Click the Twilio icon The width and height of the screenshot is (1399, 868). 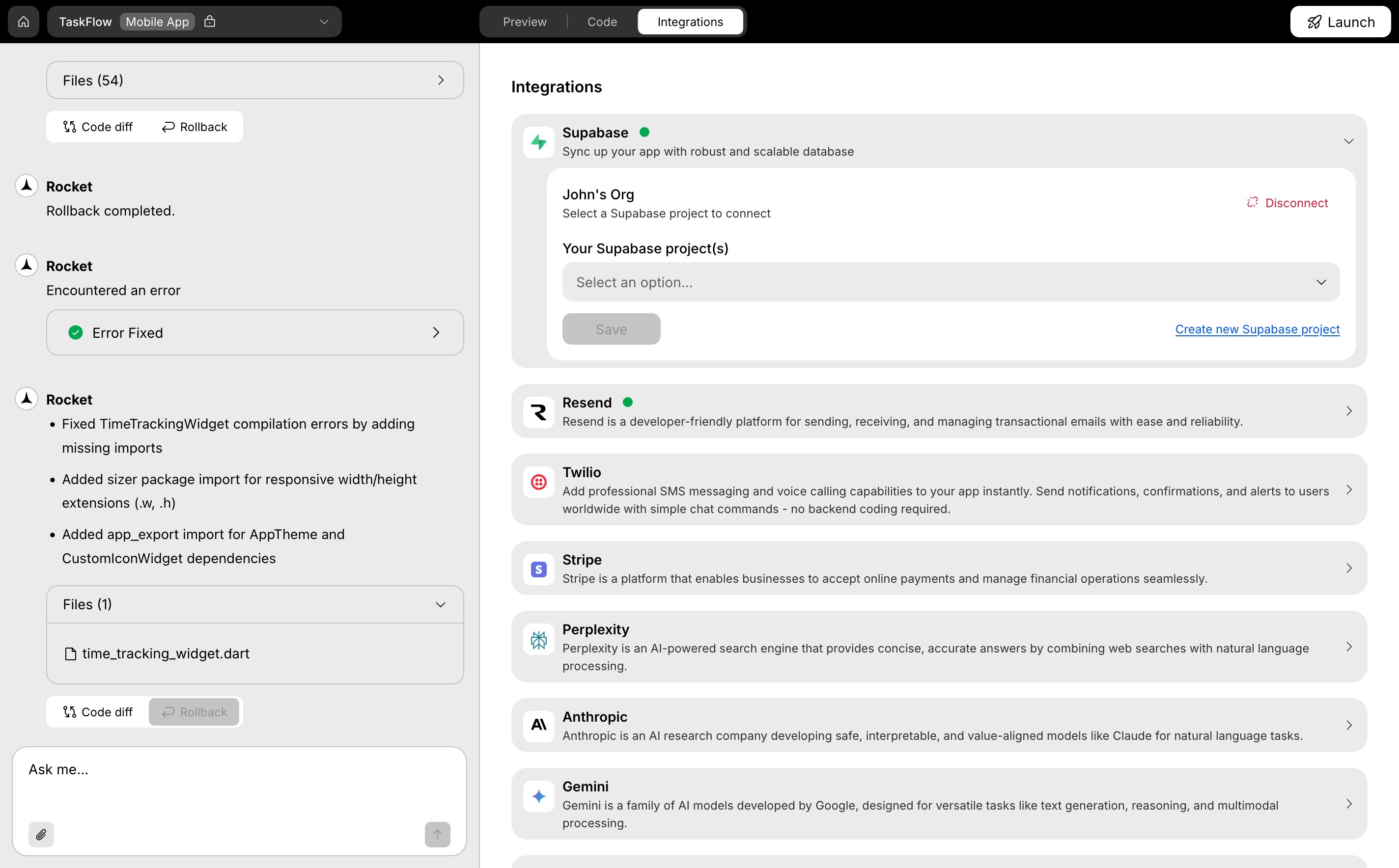tap(538, 482)
